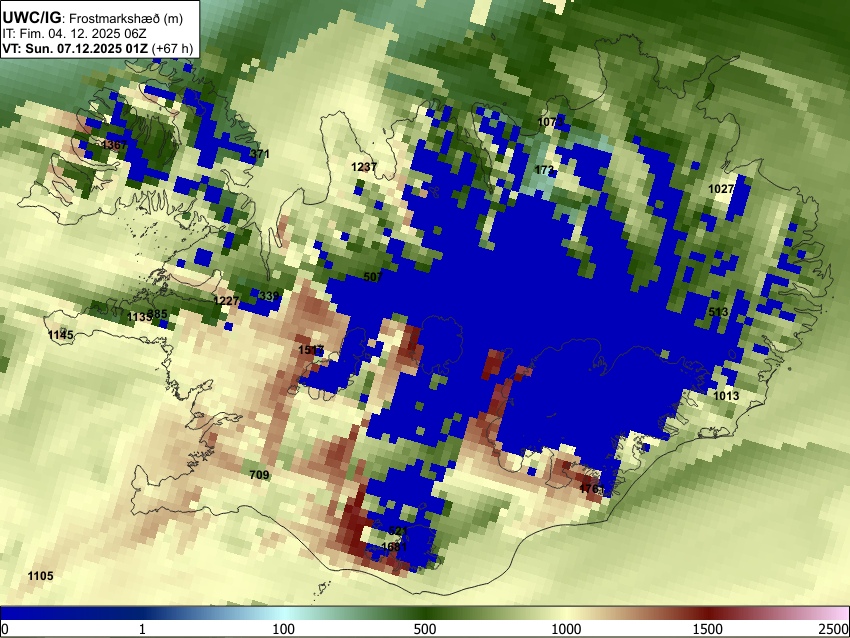Click the map value label '1367'

click(114, 145)
